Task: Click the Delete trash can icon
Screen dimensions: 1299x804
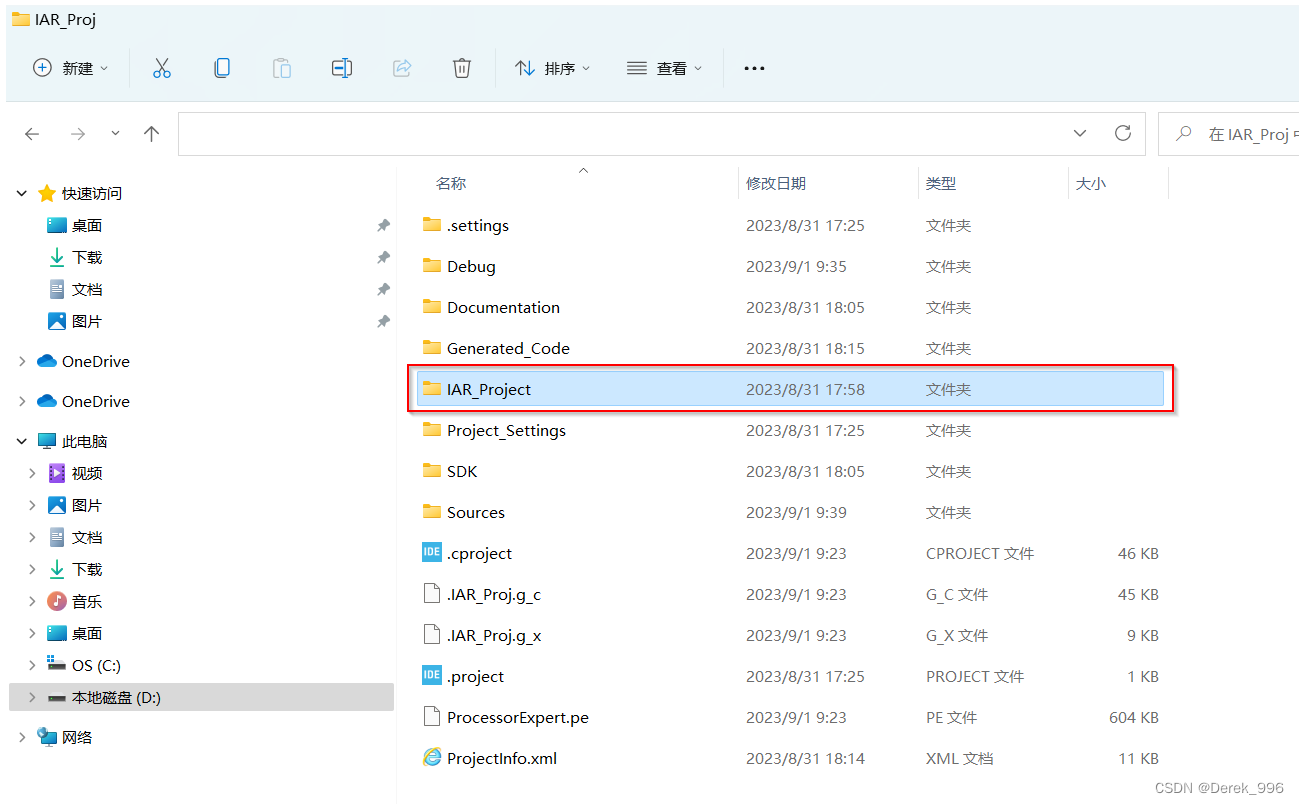Action: [462, 68]
